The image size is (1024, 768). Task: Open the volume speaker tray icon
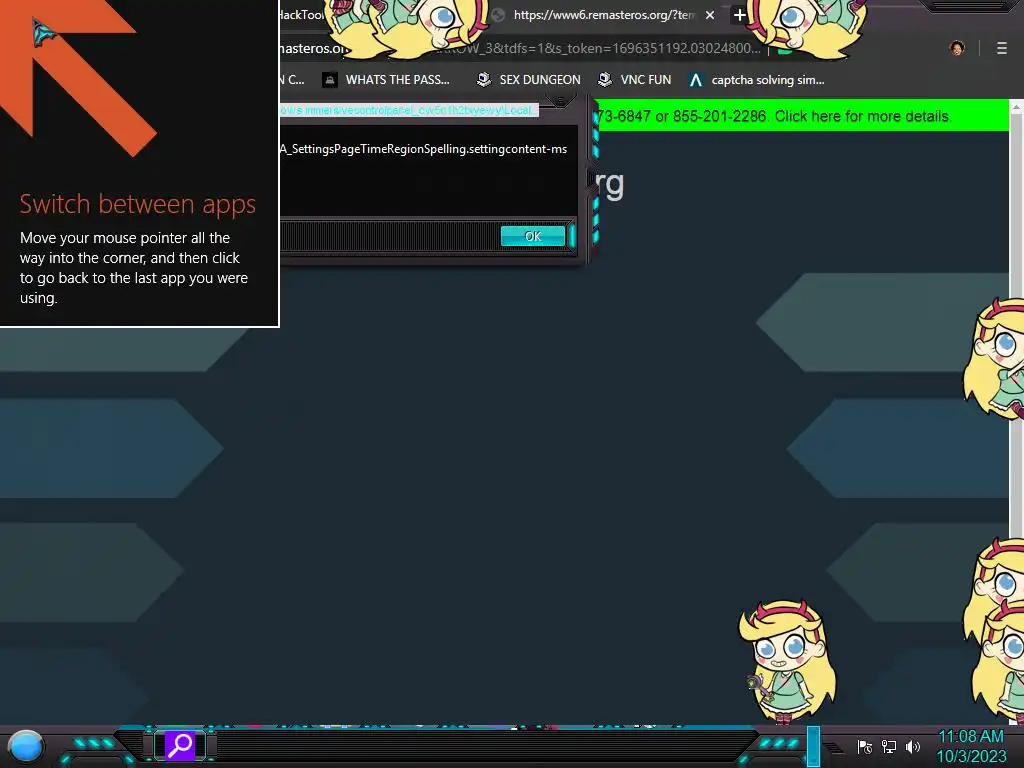pos(912,746)
